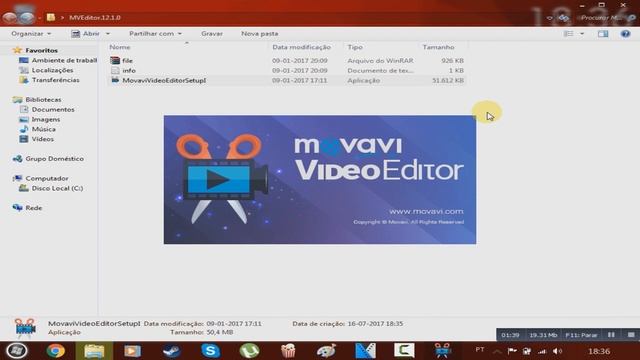
Task: Expand the view options dropdown arrow
Action: tap(582, 33)
